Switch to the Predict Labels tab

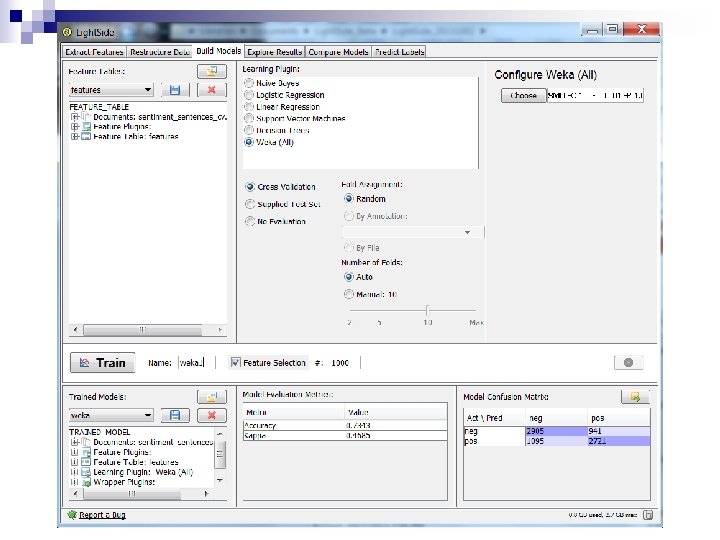pyautogui.click(x=399, y=52)
